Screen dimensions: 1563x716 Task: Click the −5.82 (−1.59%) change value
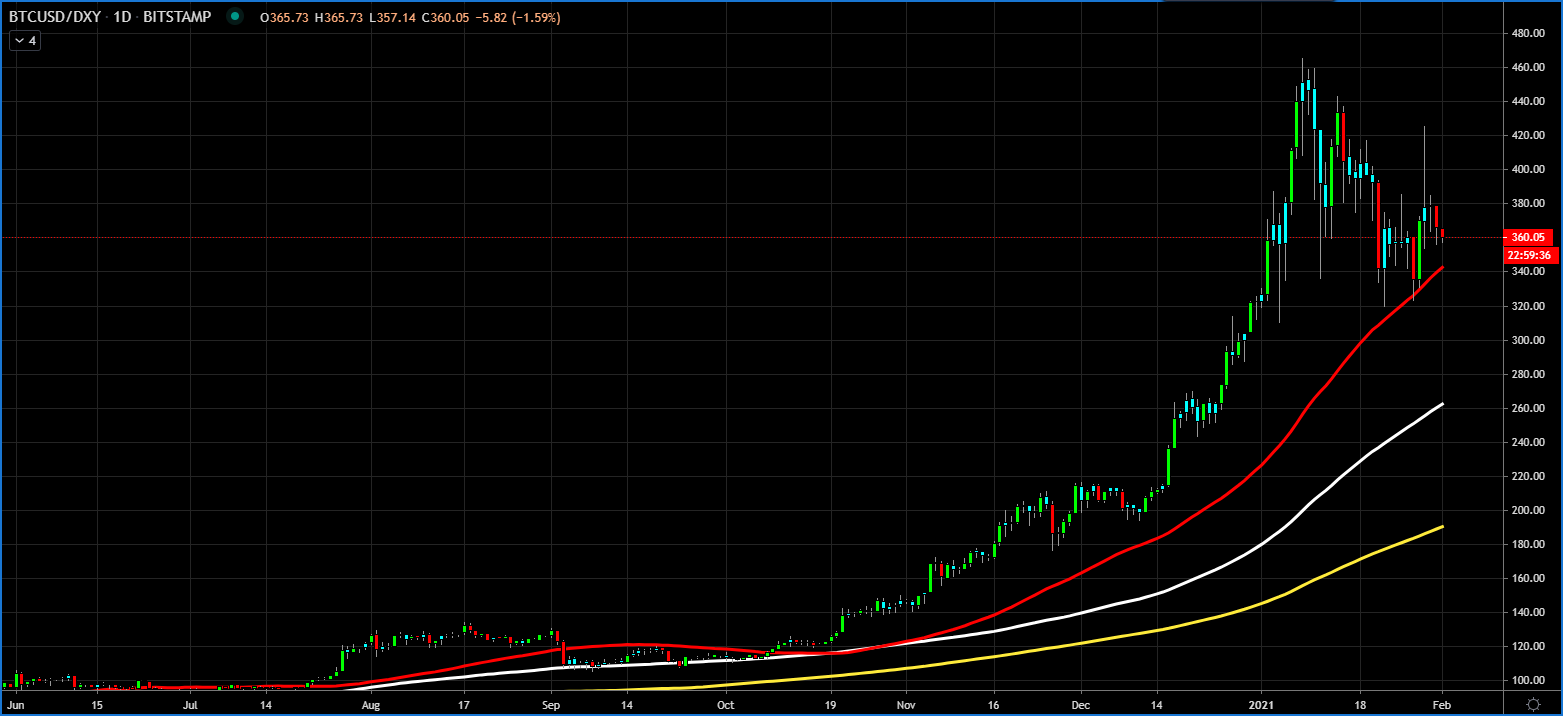click(516, 16)
